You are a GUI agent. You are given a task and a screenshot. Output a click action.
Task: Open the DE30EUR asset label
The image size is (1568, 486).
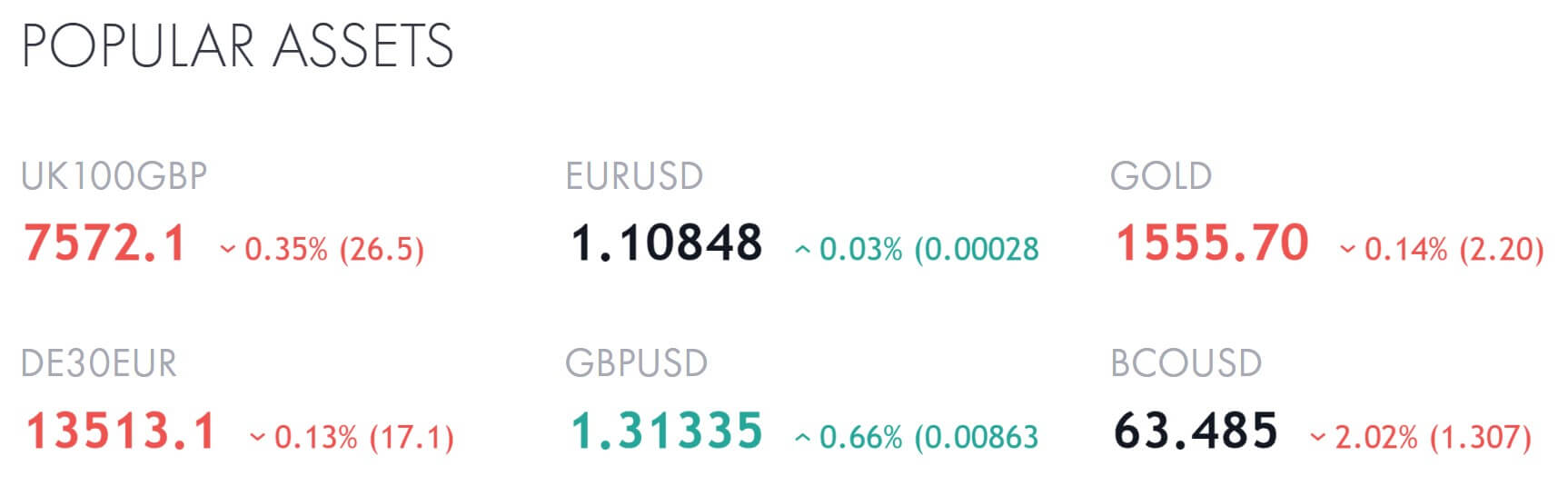coord(99,363)
